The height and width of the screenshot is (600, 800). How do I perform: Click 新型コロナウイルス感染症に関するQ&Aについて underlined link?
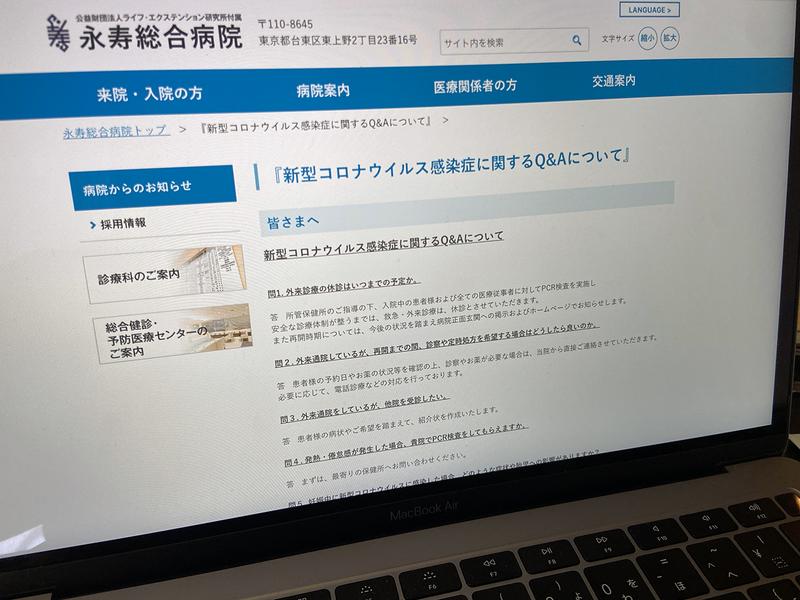tap(383, 245)
